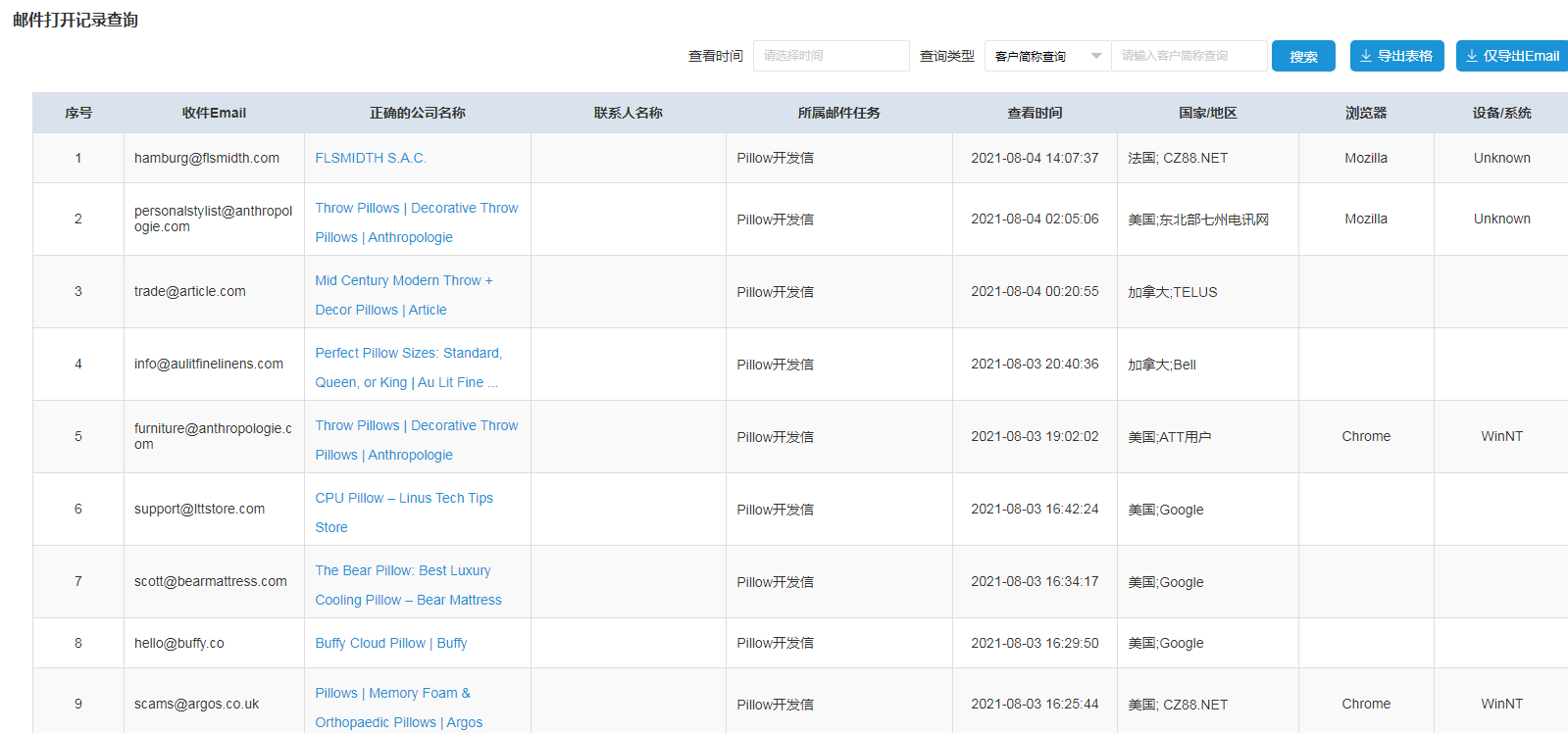Click the 序号 column header

click(x=78, y=113)
